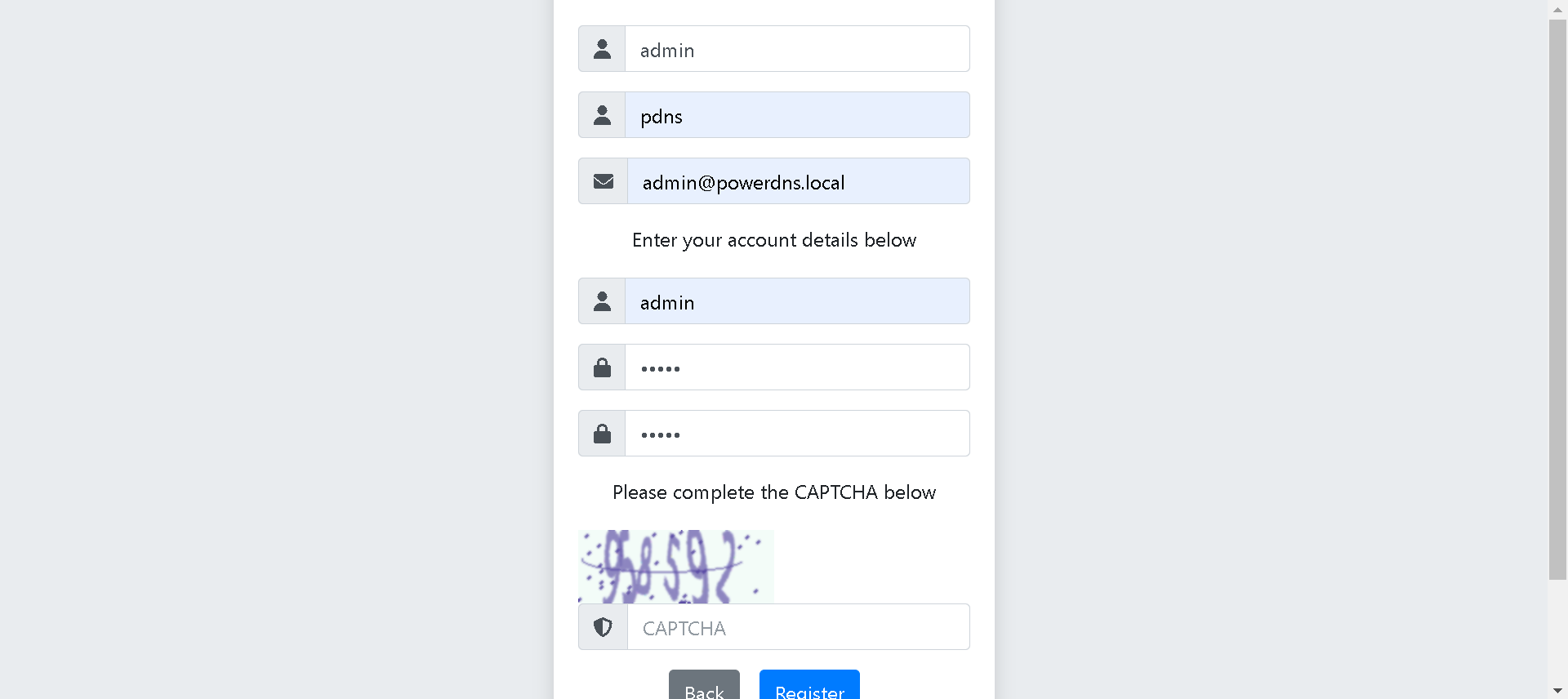Click the user icon beside first name field

pos(602,49)
